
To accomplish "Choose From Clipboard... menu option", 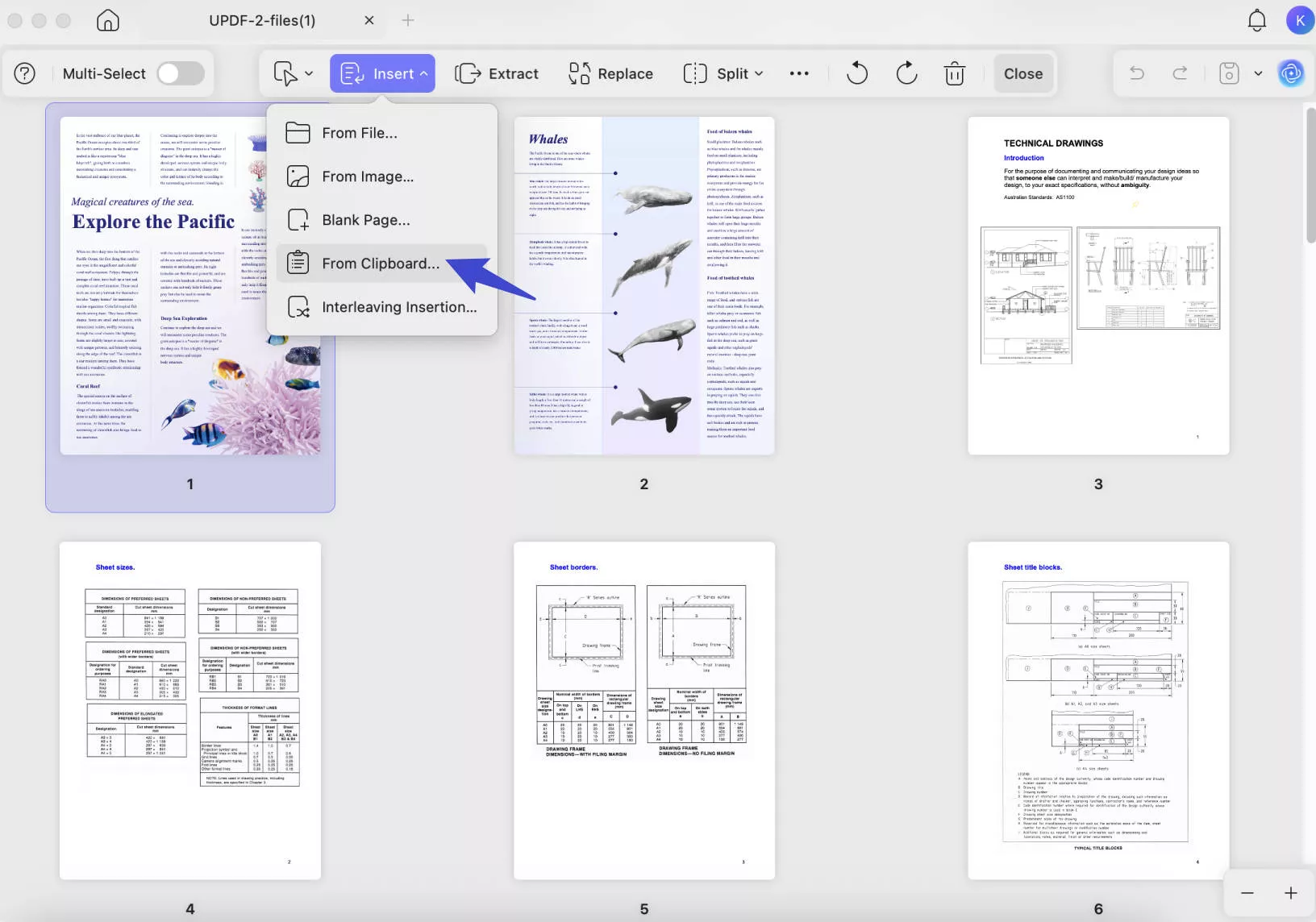I will pyautogui.click(x=381, y=264).
